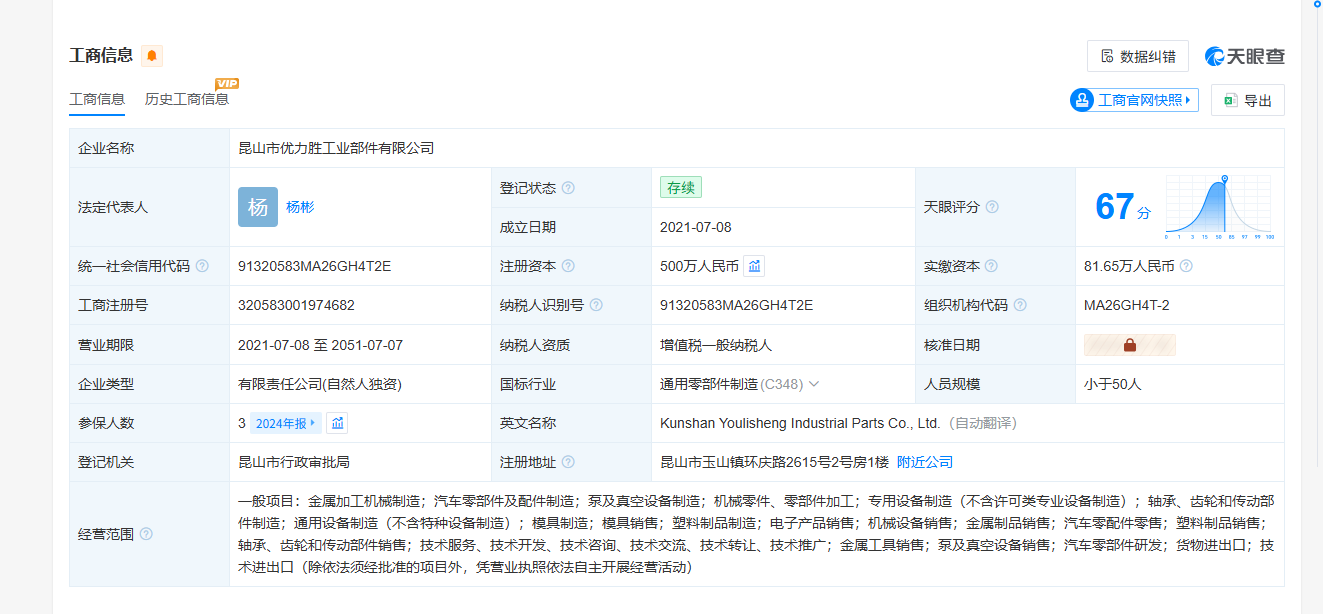Click help icon beside 经营范围
Viewport: 1323px width, 614px height.
pos(146,534)
